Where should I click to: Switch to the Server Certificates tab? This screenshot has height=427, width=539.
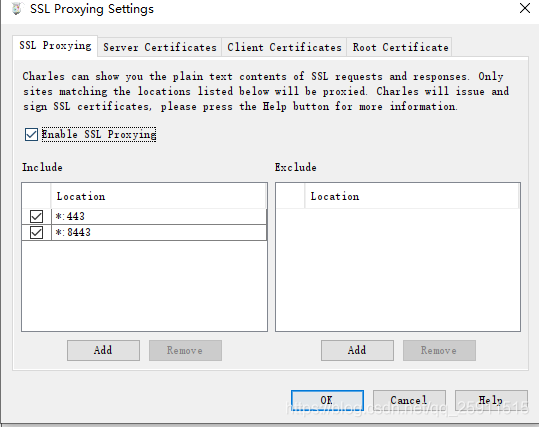160,47
